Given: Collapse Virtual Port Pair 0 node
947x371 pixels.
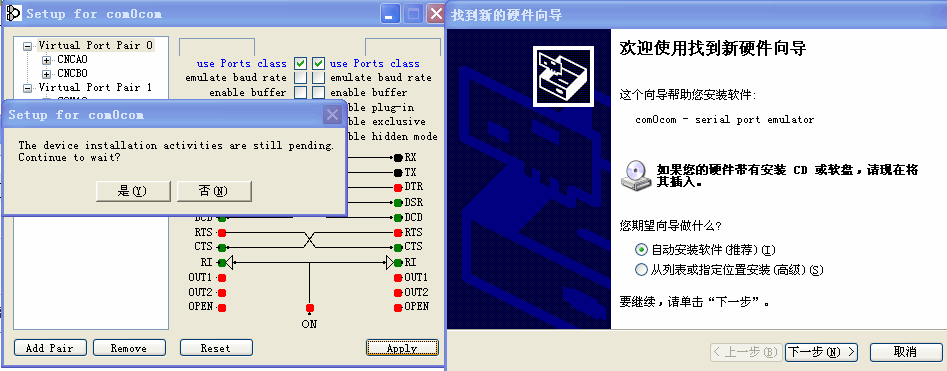Looking at the screenshot, I should [x=28, y=46].
